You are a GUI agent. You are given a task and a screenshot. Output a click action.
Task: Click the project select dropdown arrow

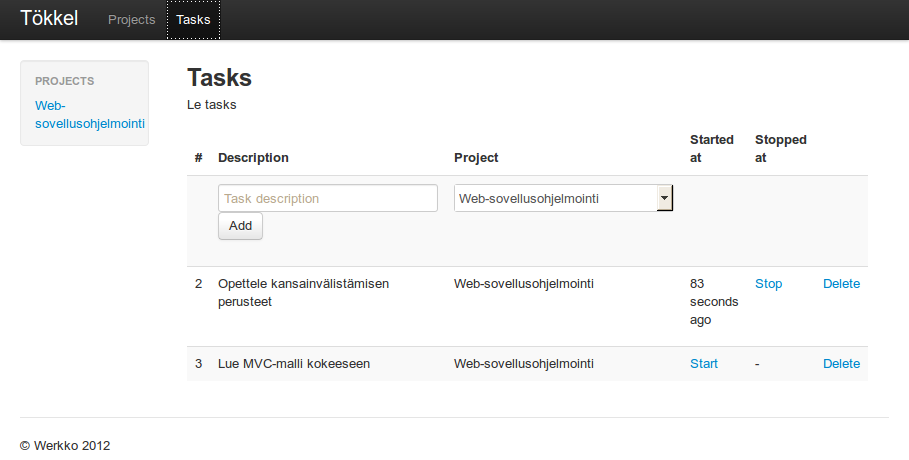pos(664,198)
